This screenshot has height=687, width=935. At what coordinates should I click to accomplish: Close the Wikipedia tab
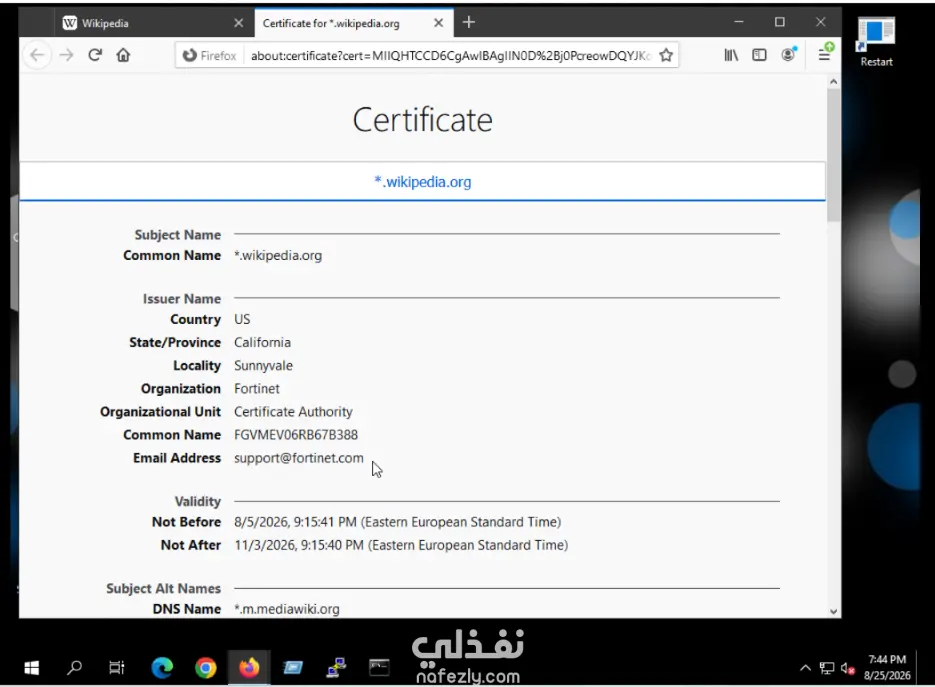point(239,23)
